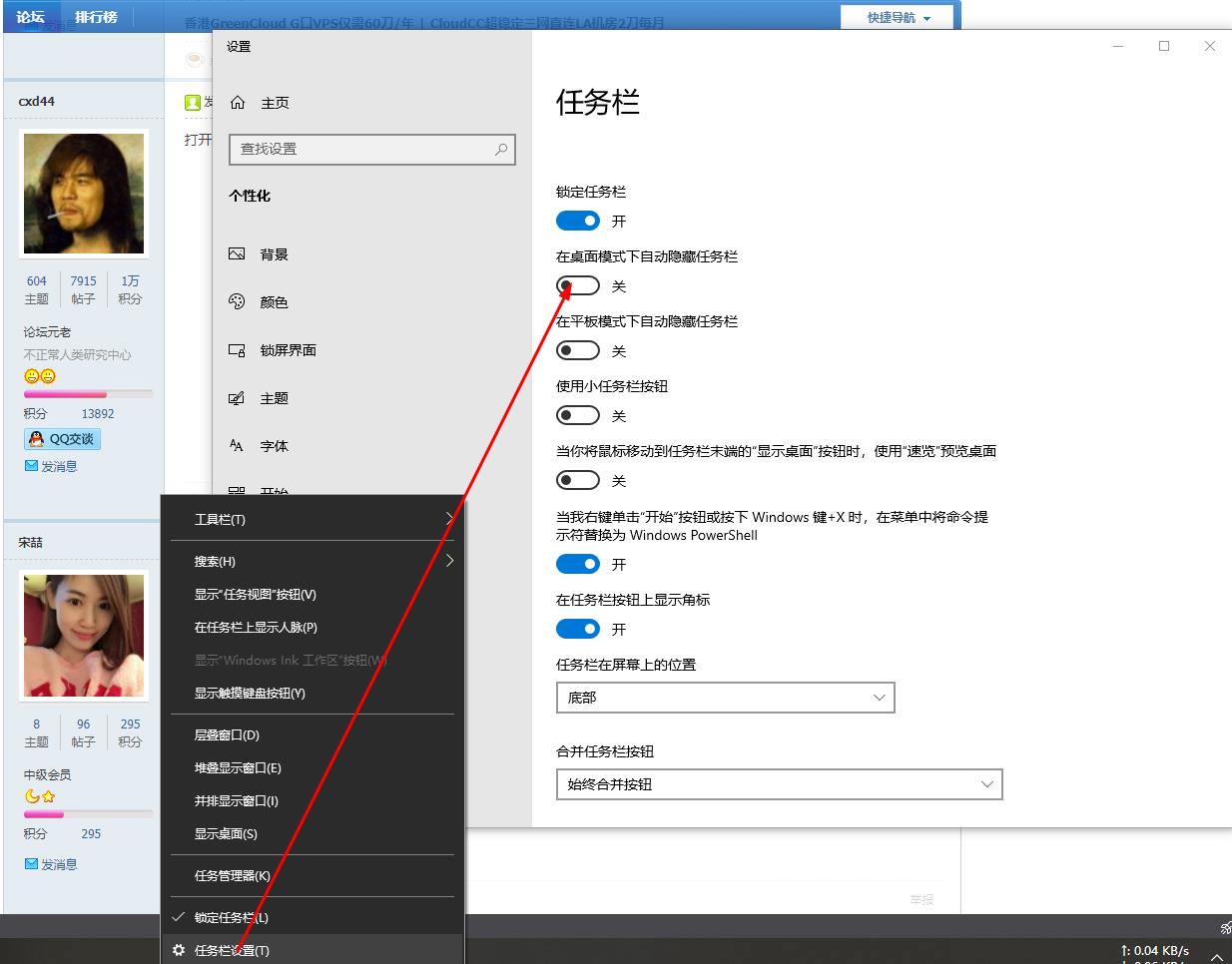
Task: Click the search magnifier icon in settings
Action: pos(501,149)
